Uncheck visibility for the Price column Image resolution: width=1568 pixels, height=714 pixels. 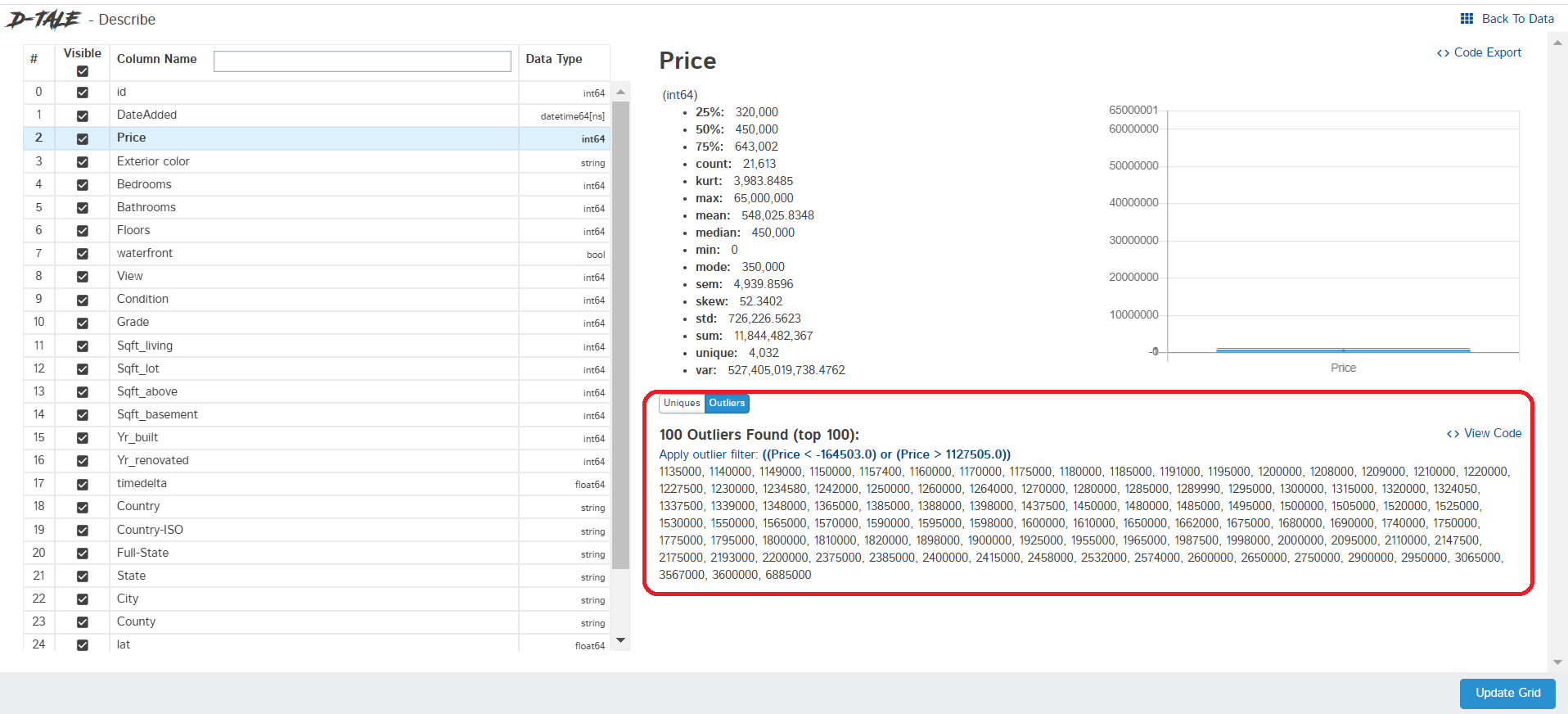(x=83, y=139)
